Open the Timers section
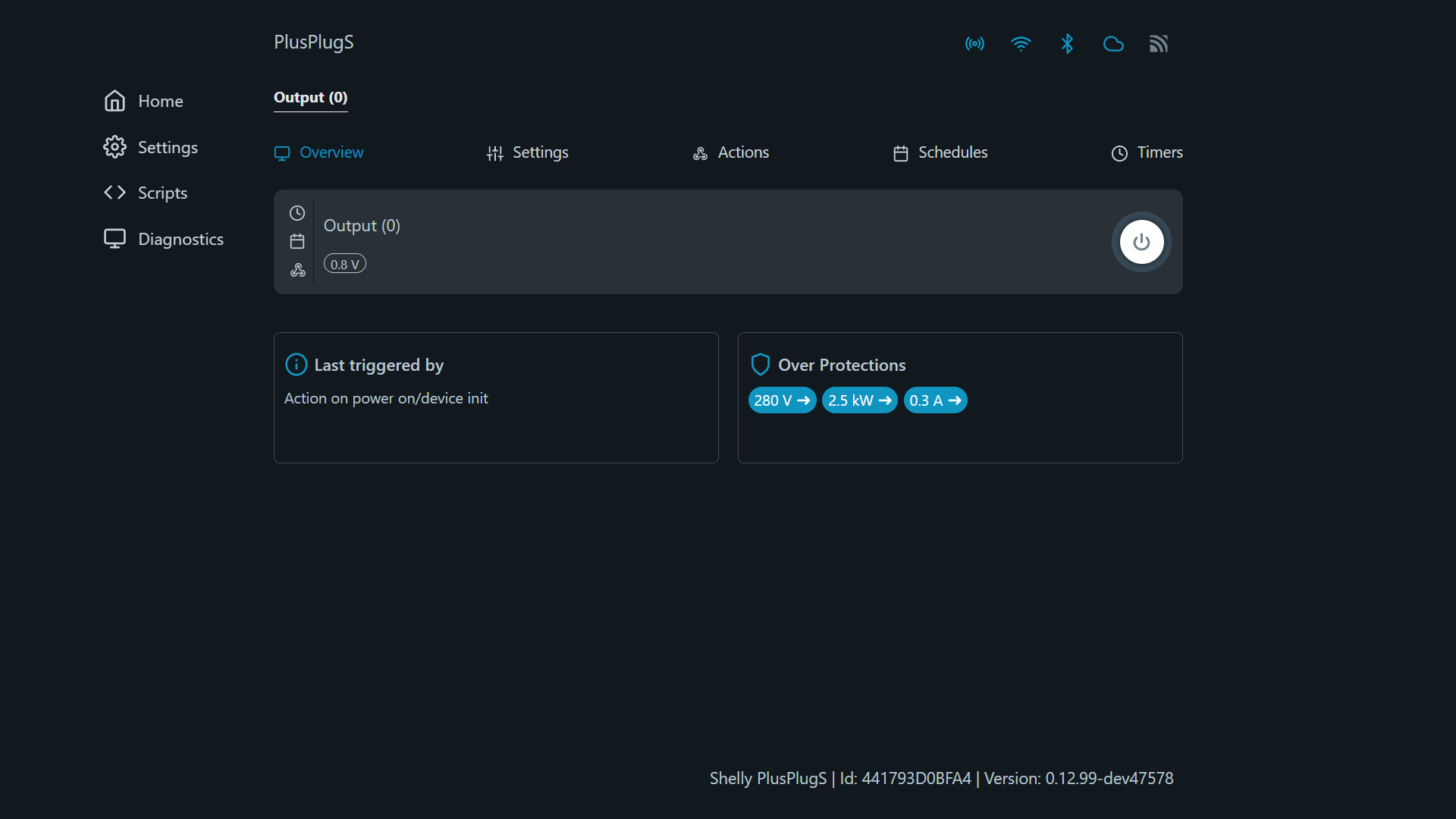Screen dimensions: 1456x819 click(x=1147, y=152)
